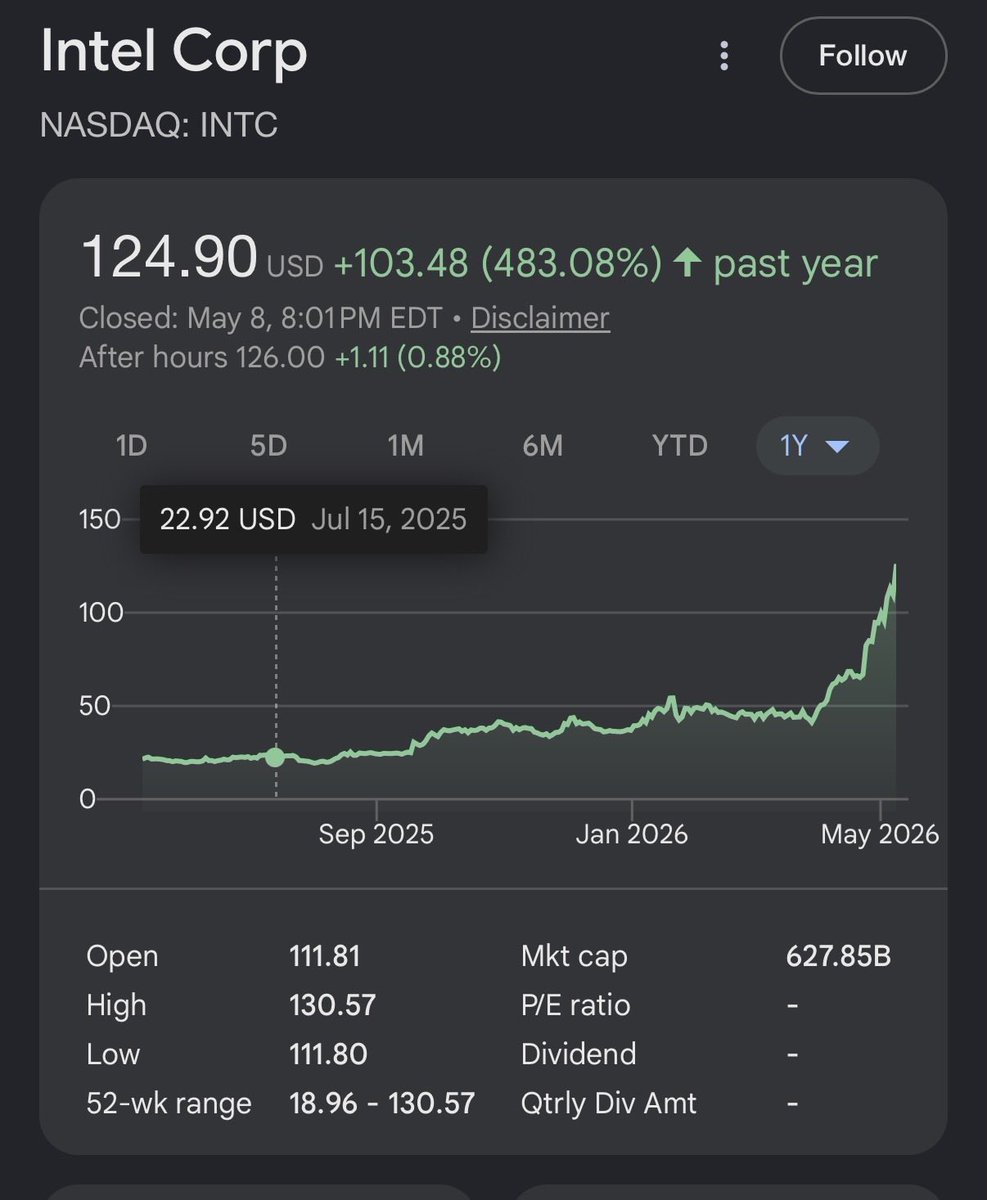Switch chart to YTD range

(x=679, y=445)
